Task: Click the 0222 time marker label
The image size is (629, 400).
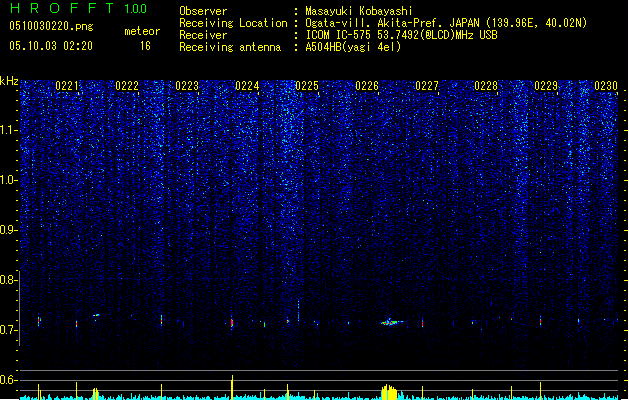Action: (x=127, y=86)
